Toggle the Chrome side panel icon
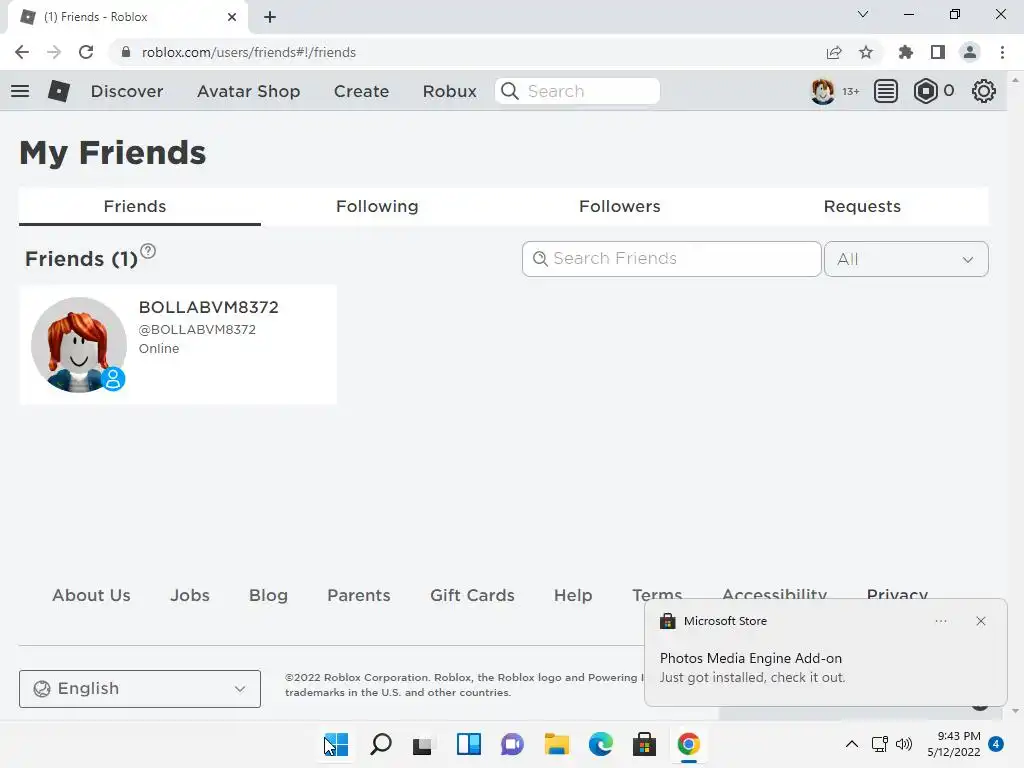 [x=938, y=52]
